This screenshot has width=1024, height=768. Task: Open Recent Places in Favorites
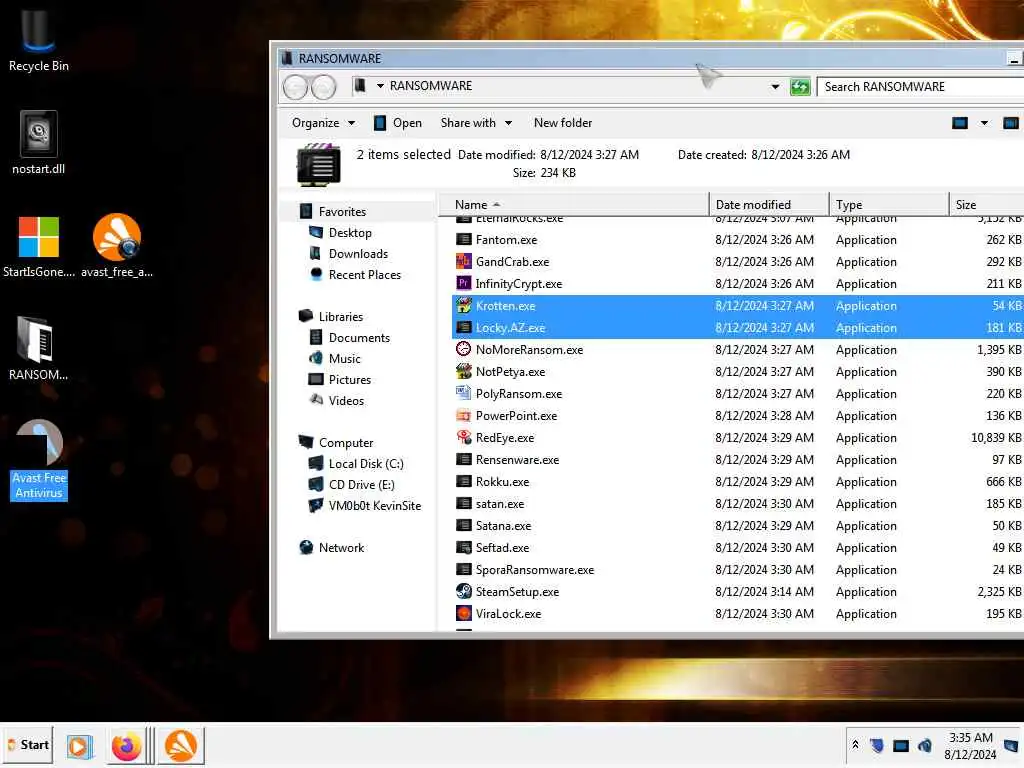[355, 275]
